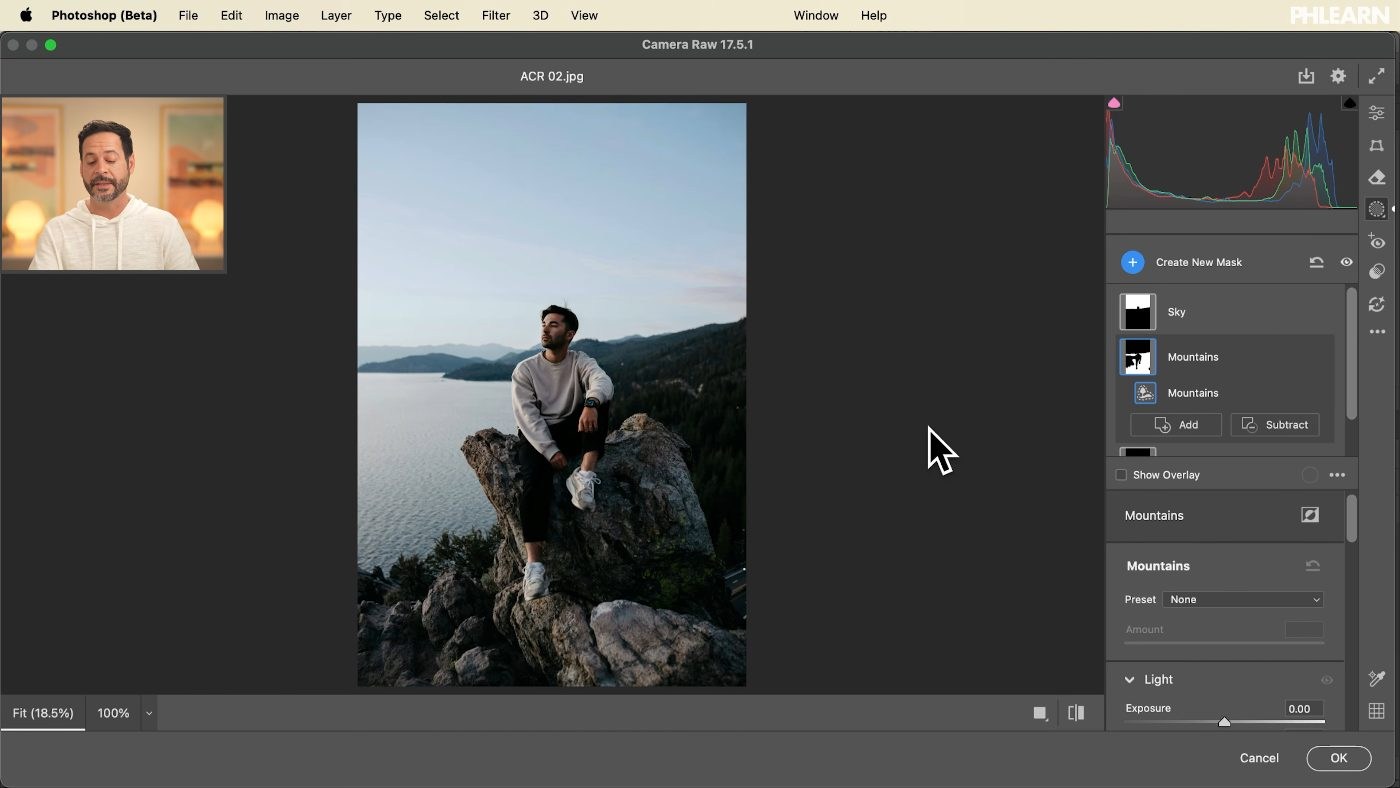Screen dimensions: 1400x788
Task: Click the Exposure slider handle
Action: click(1224, 721)
